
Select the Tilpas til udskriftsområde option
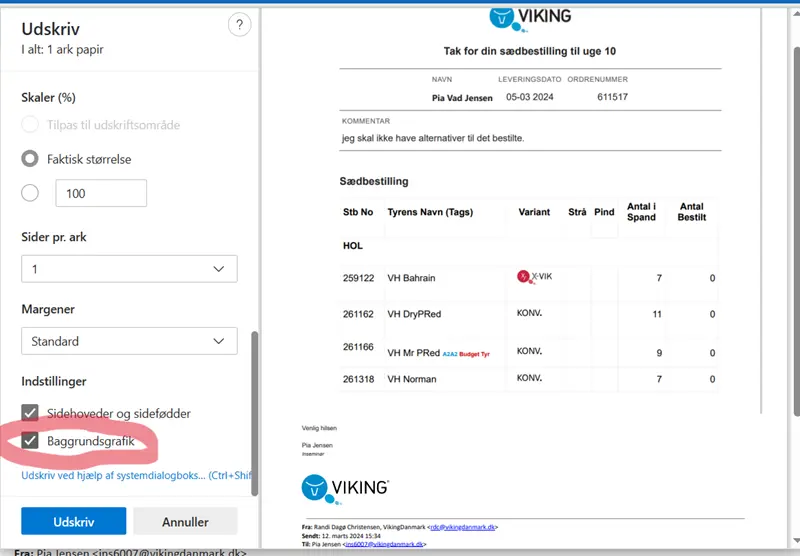[x=30, y=125]
